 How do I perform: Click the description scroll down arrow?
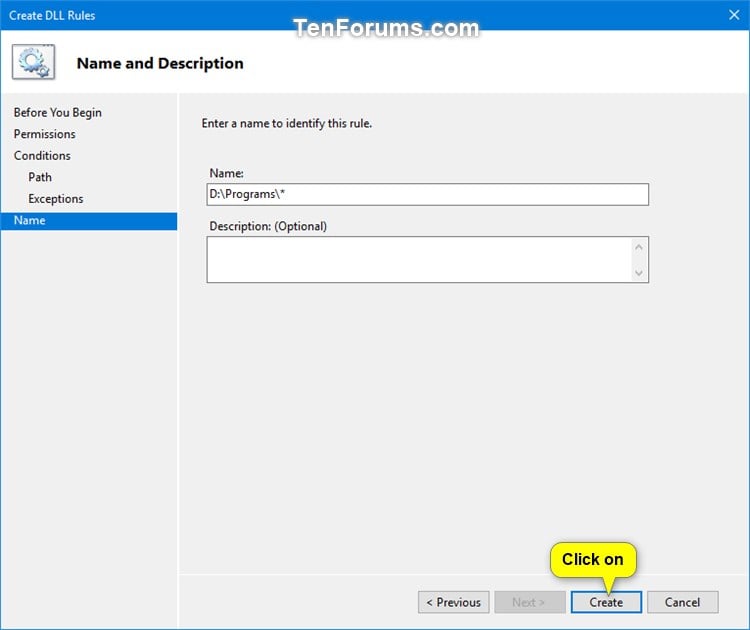[639, 273]
